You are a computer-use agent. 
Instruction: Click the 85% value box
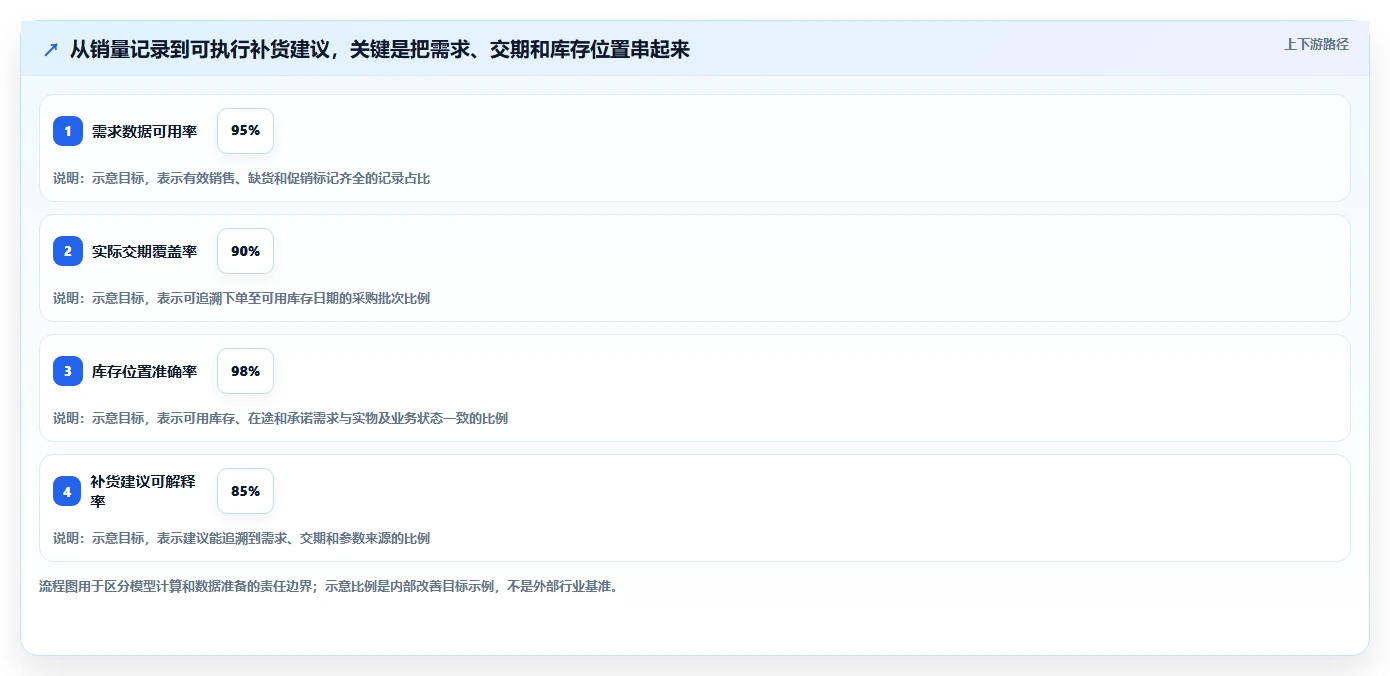245,491
